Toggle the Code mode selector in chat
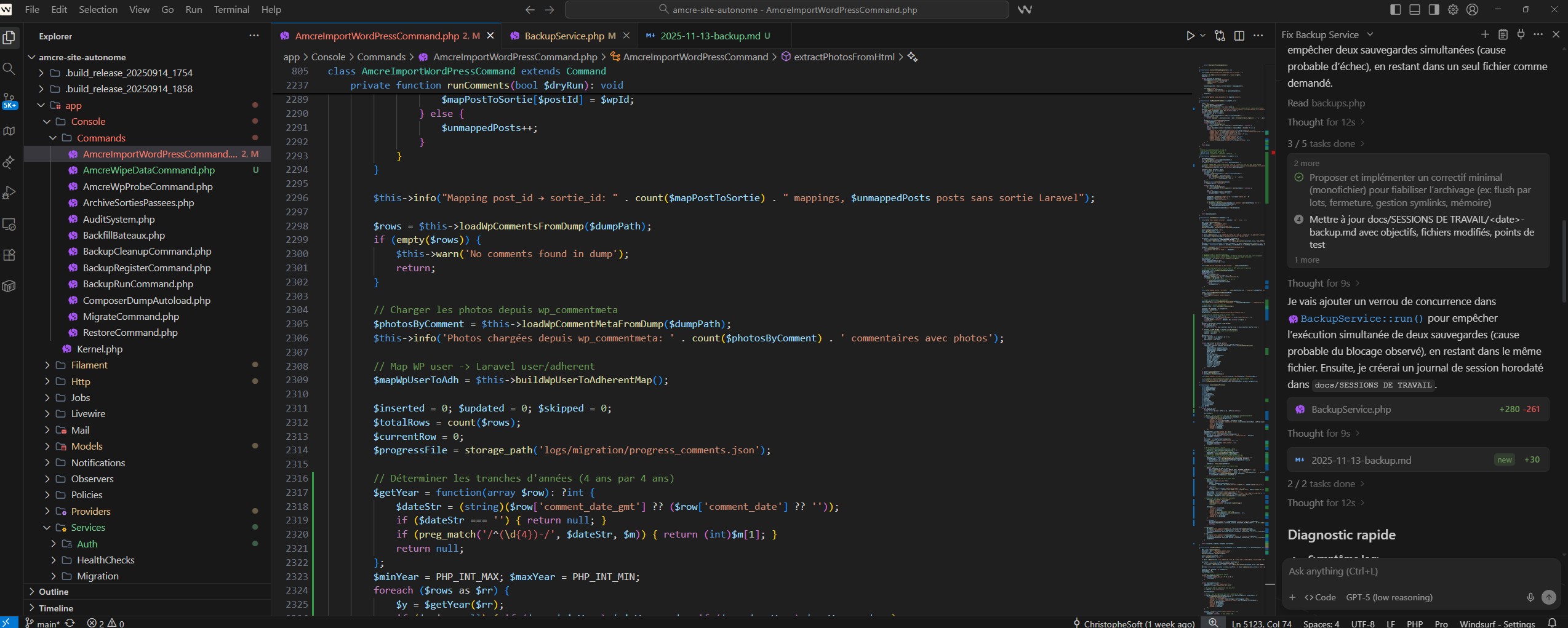 pyautogui.click(x=1320, y=597)
